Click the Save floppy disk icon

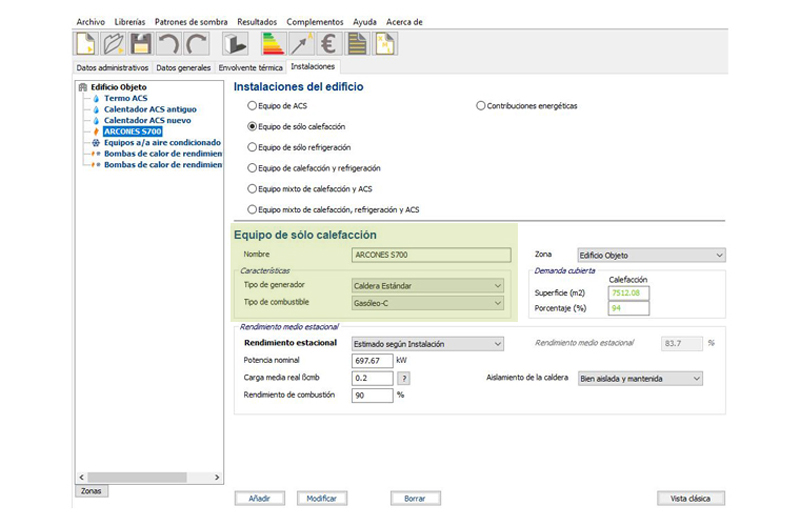pos(141,44)
